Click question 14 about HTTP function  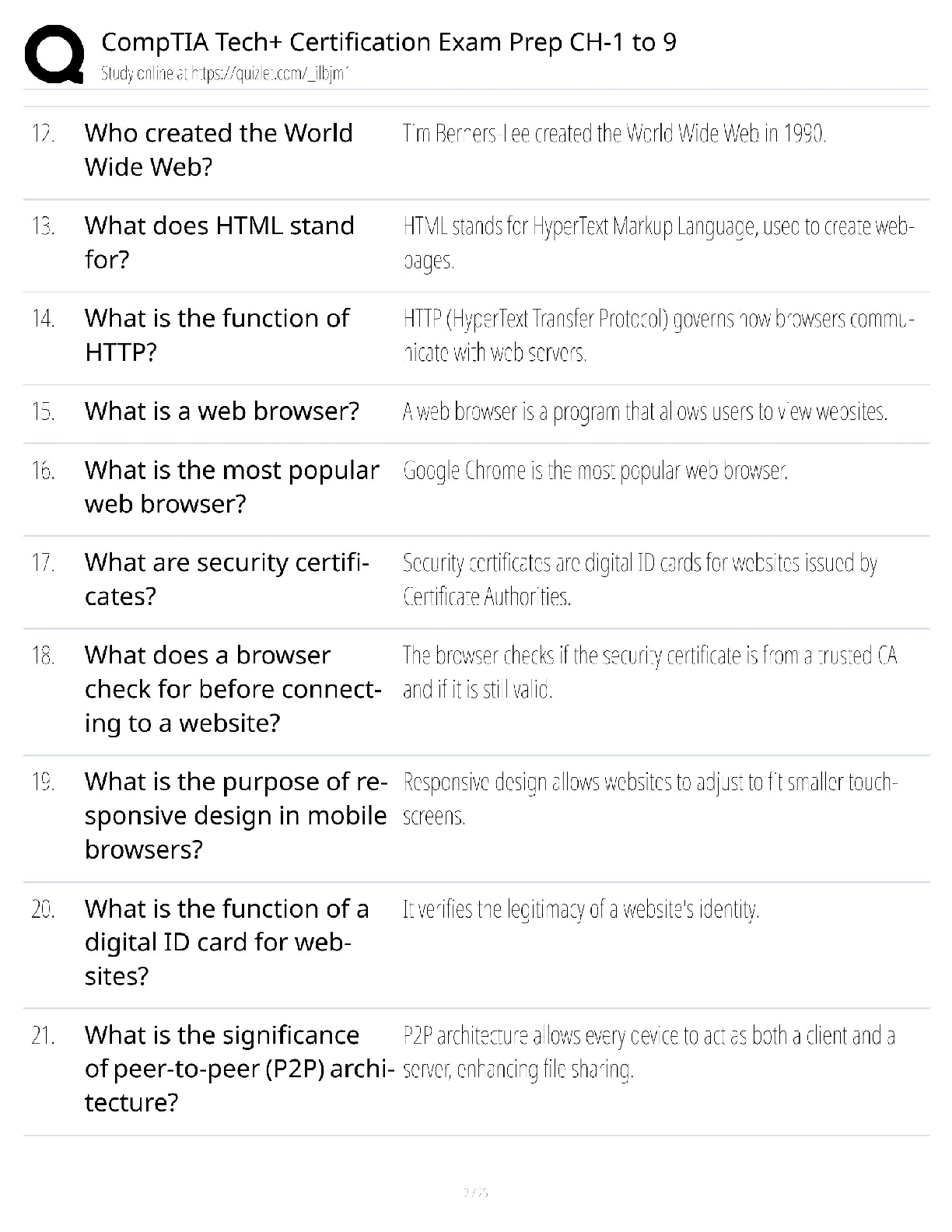pyautogui.click(x=217, y=334)
